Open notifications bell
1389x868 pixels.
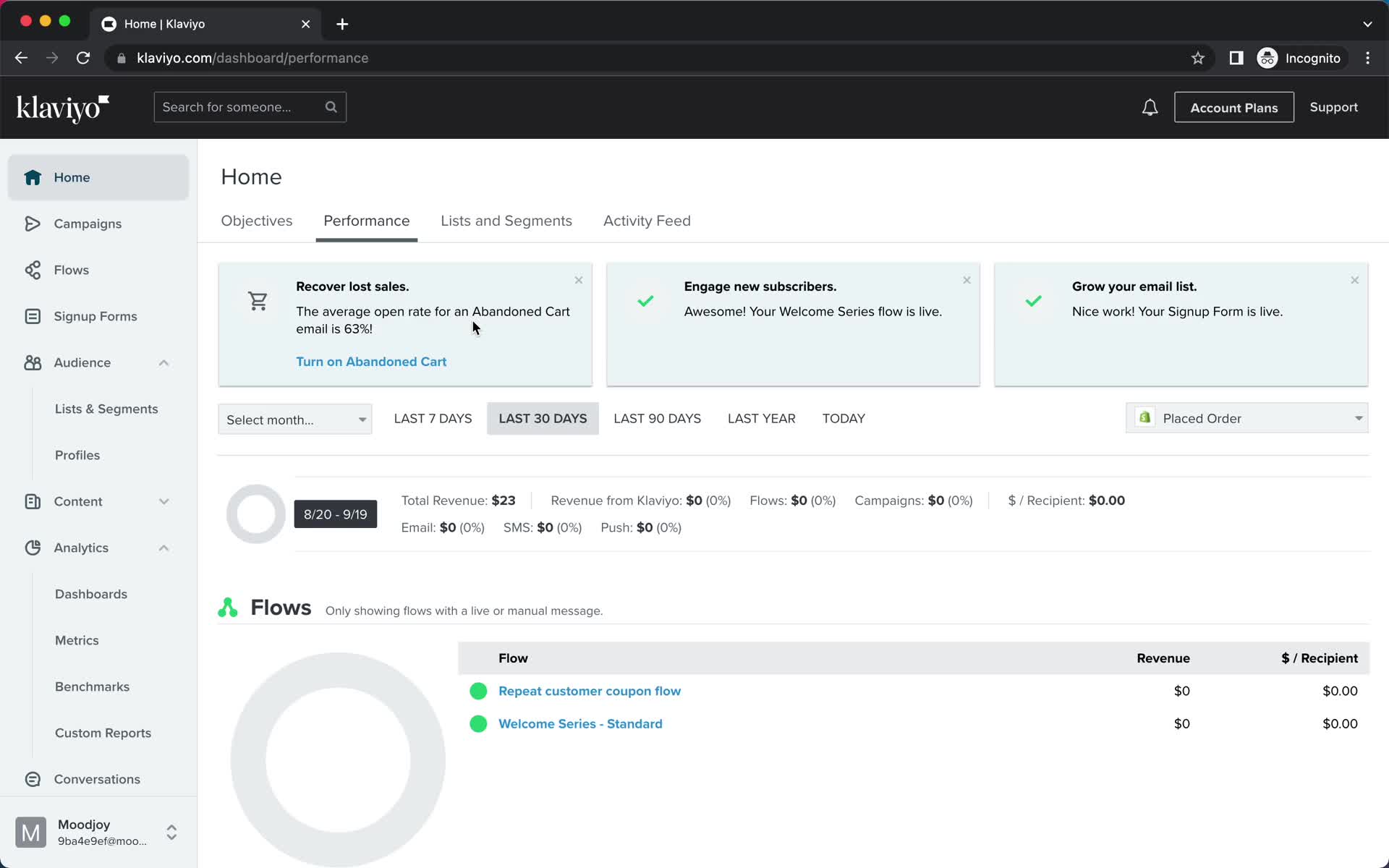click(x=1150, y=108)
